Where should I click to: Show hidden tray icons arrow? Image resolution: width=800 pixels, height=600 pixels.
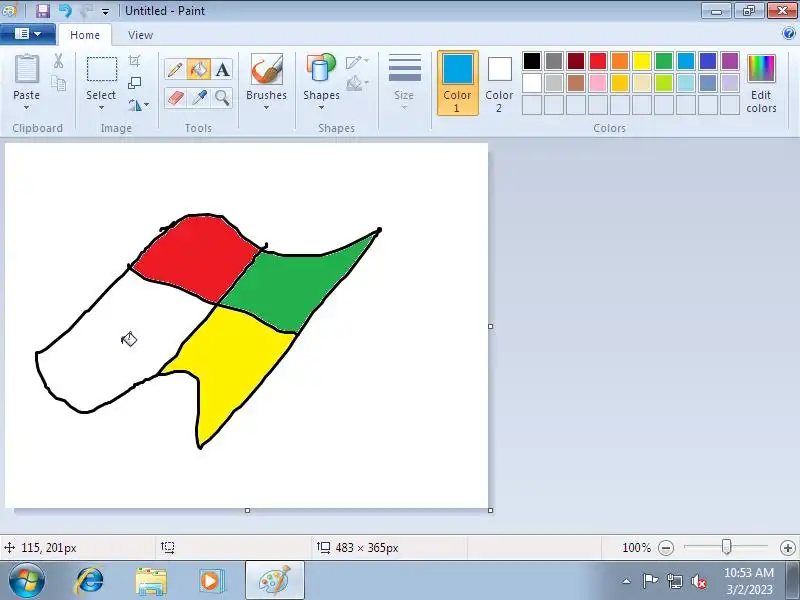pos(627,581)
